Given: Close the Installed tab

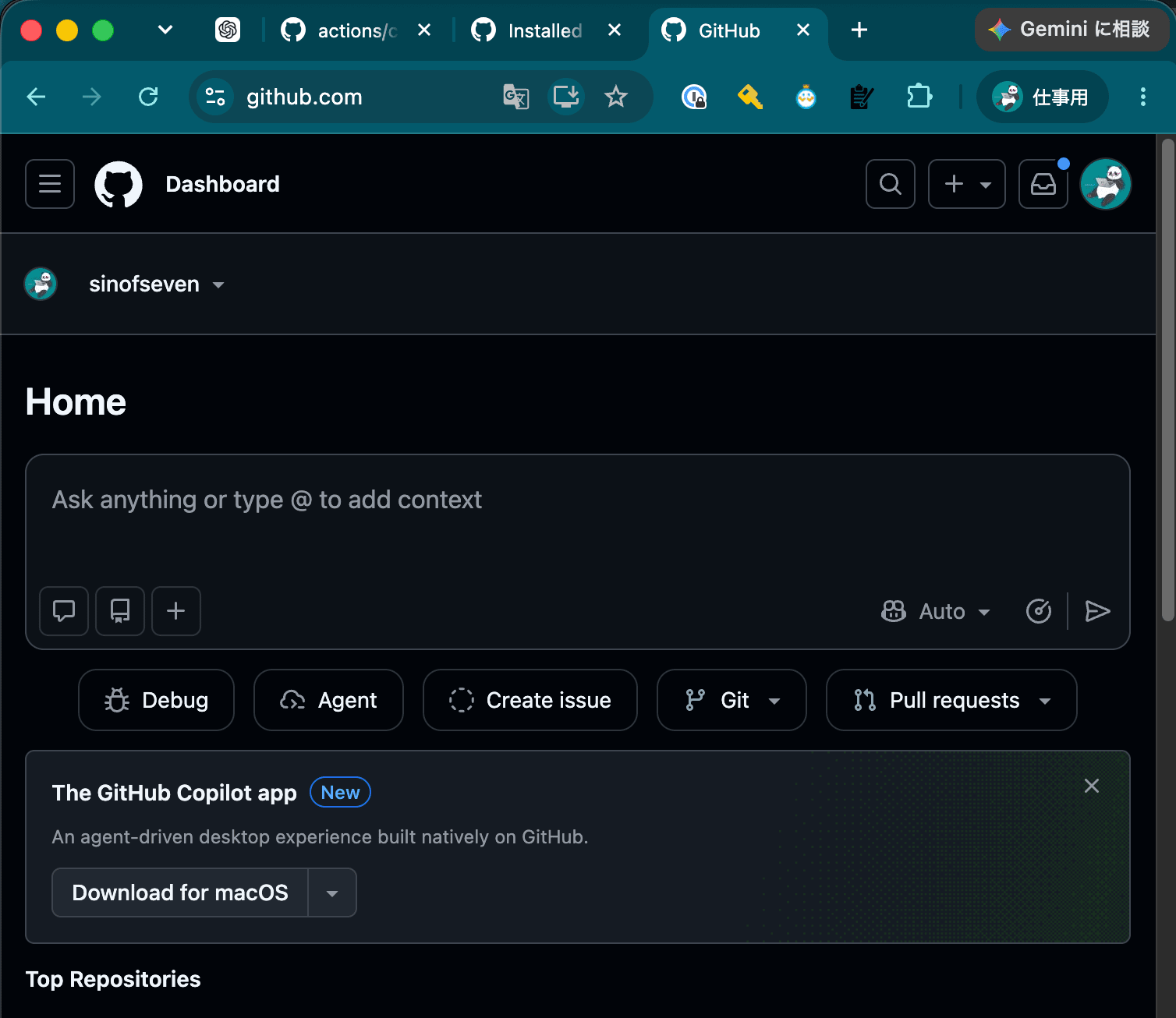Looking at the screenshot, I should [x=615, y=30].
